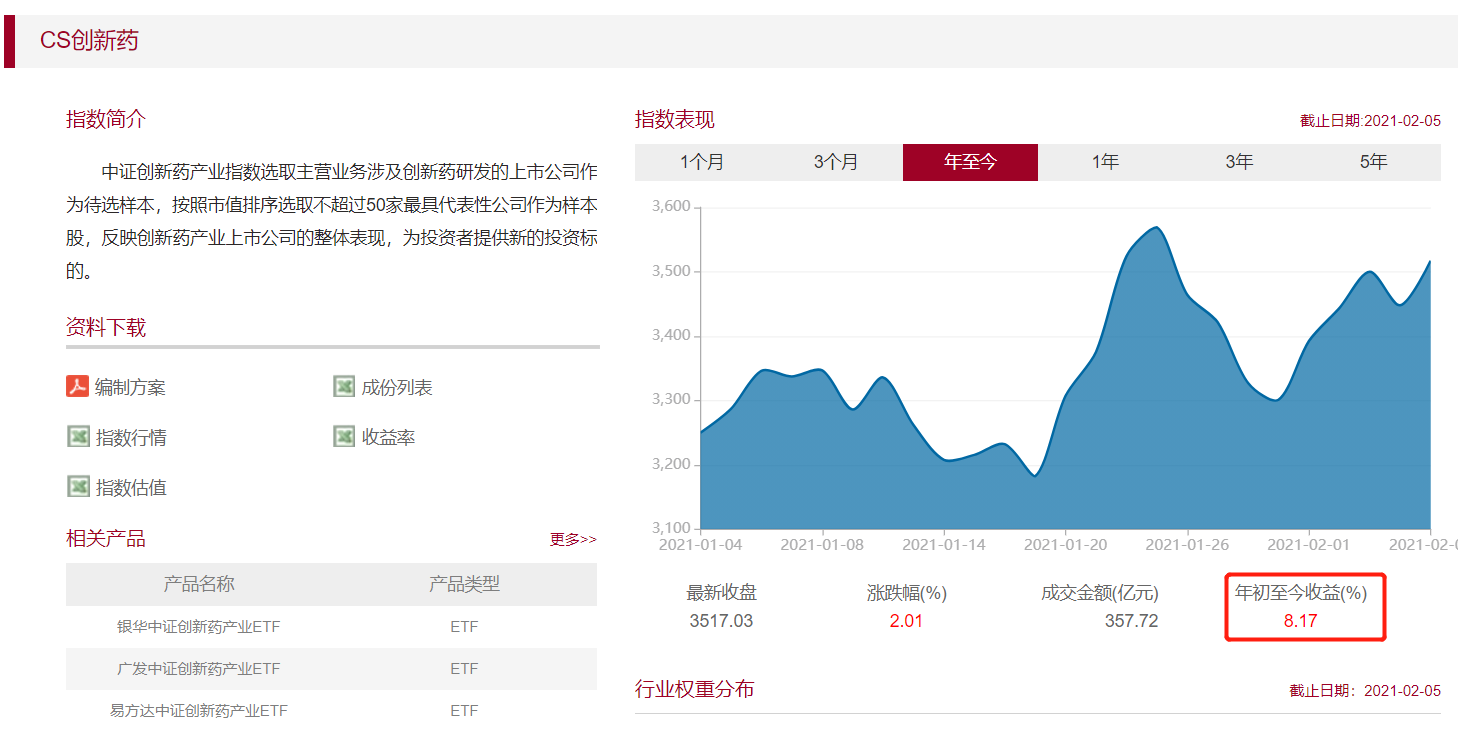Viewport: 1458px width, 746px height.
Task: Click 更多>> next to 相关产品
Action: (573, 539)
